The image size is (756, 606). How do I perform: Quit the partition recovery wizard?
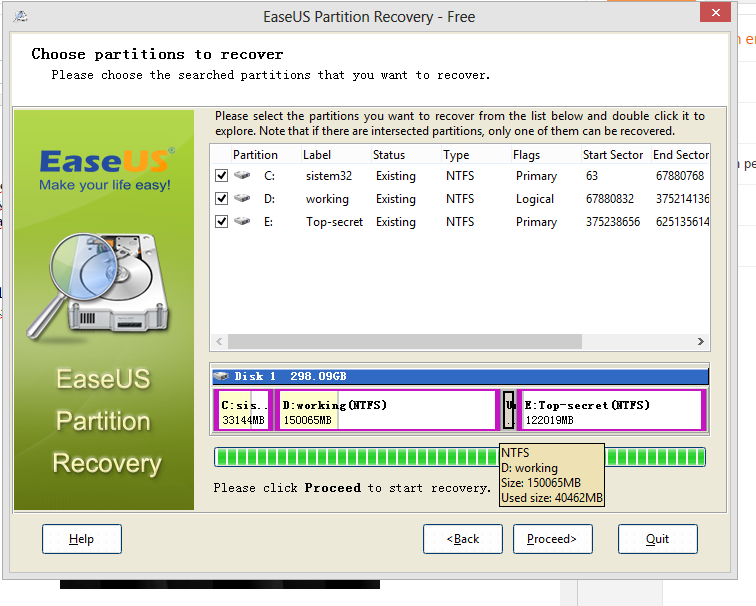point(658,539)
